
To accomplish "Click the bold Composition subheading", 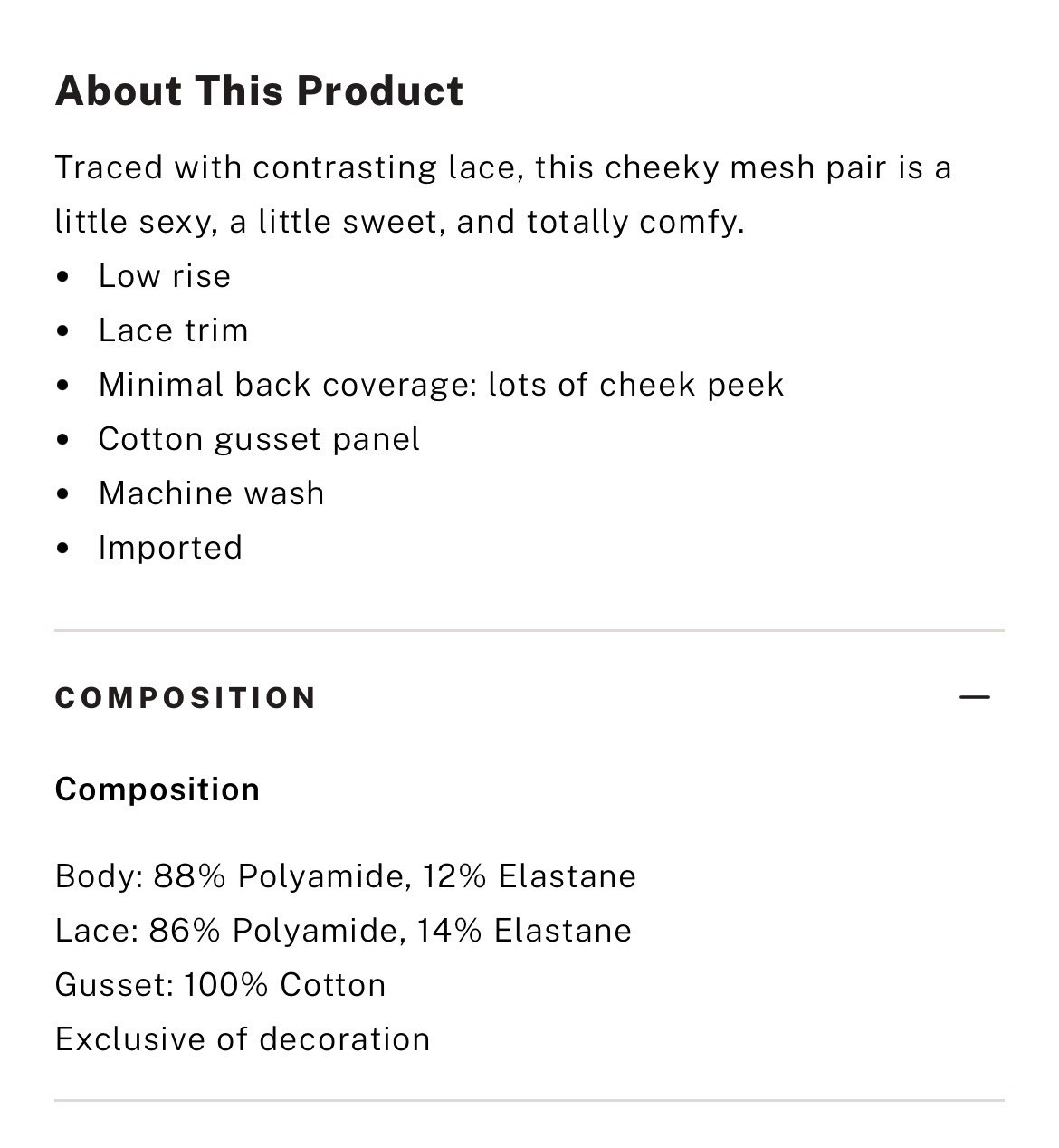I will tap(157, 789).
